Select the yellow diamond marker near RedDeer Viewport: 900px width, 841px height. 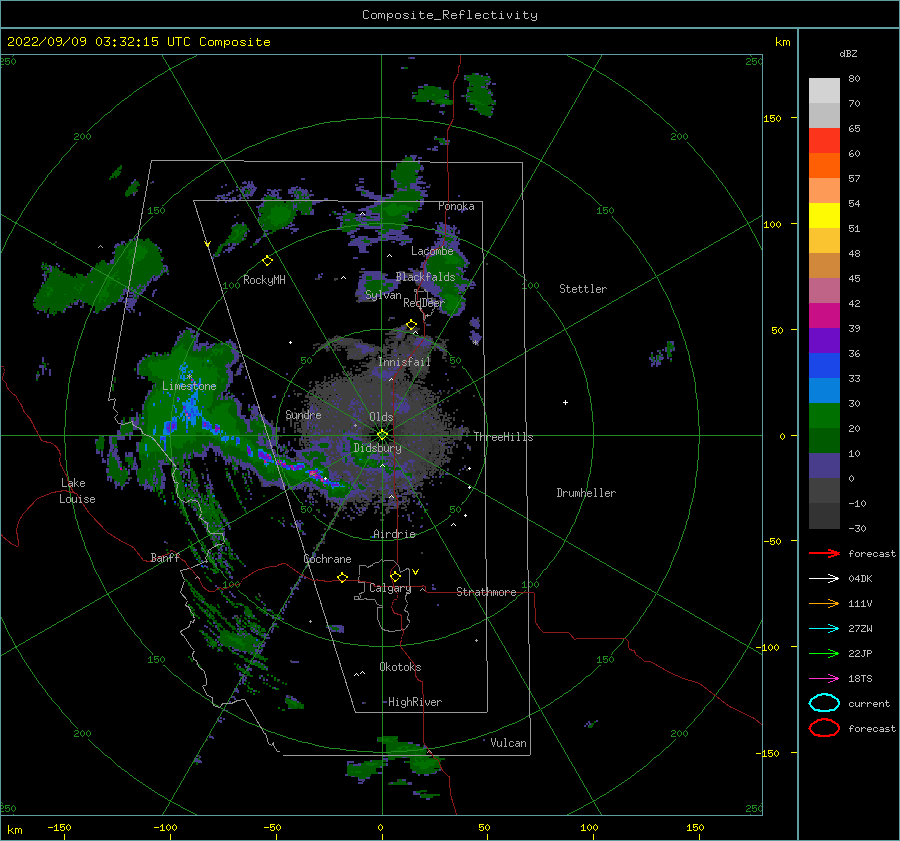pyautogui.click(x=412, y=325)
